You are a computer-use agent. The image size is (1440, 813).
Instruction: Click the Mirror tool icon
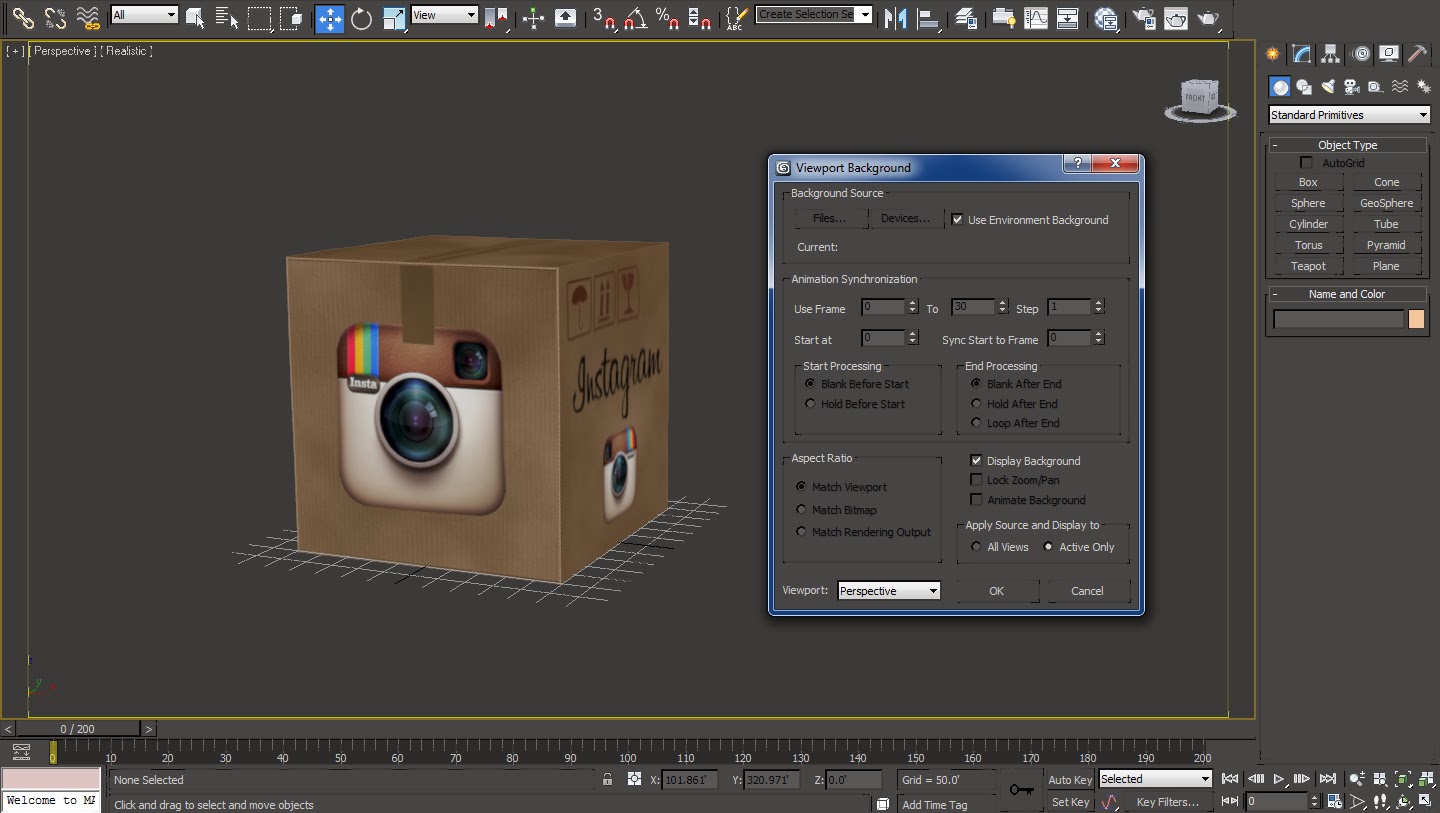tap(895, 18)
